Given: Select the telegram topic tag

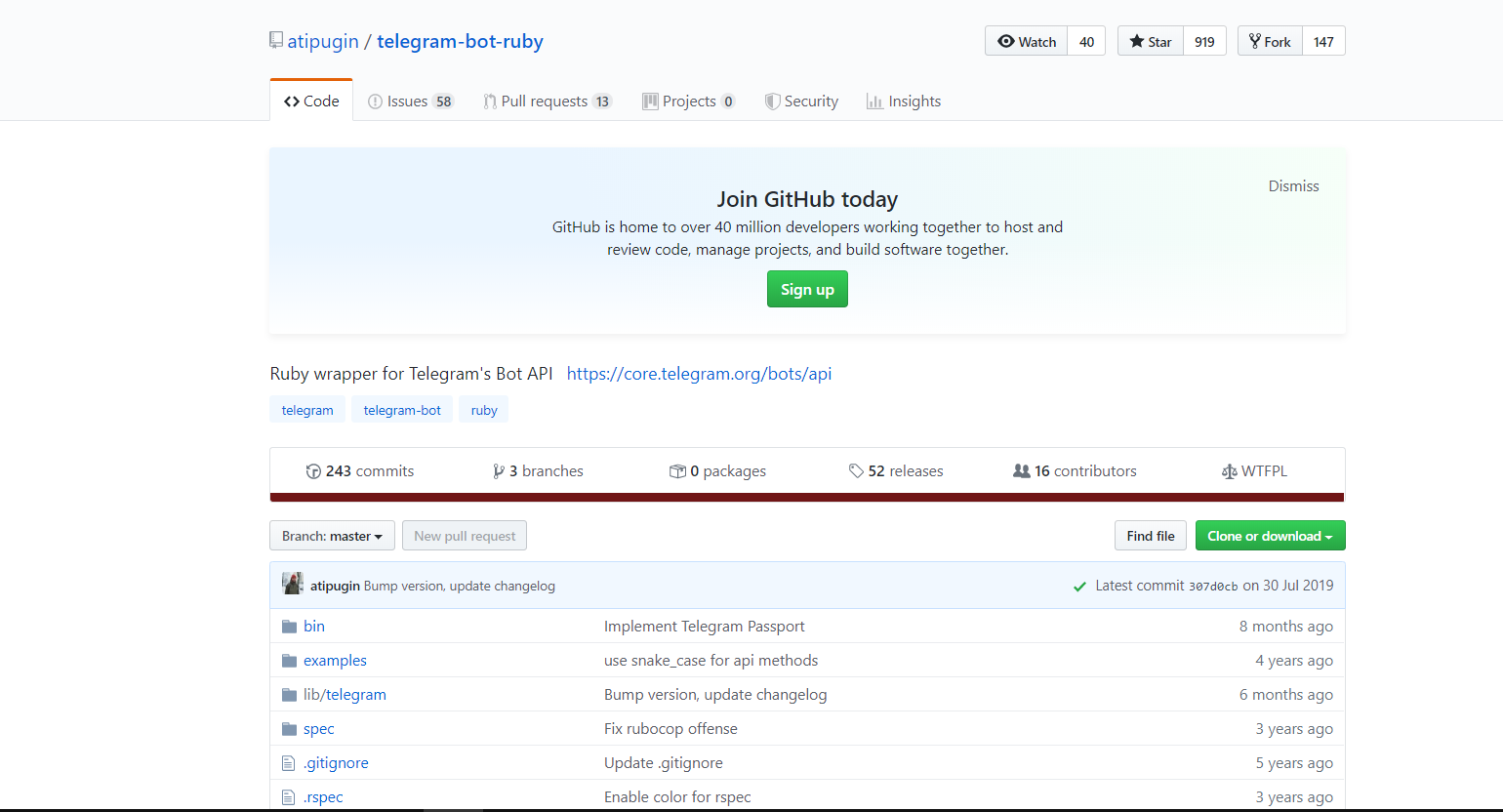Looking at the screenshot, I should (307, 410).
